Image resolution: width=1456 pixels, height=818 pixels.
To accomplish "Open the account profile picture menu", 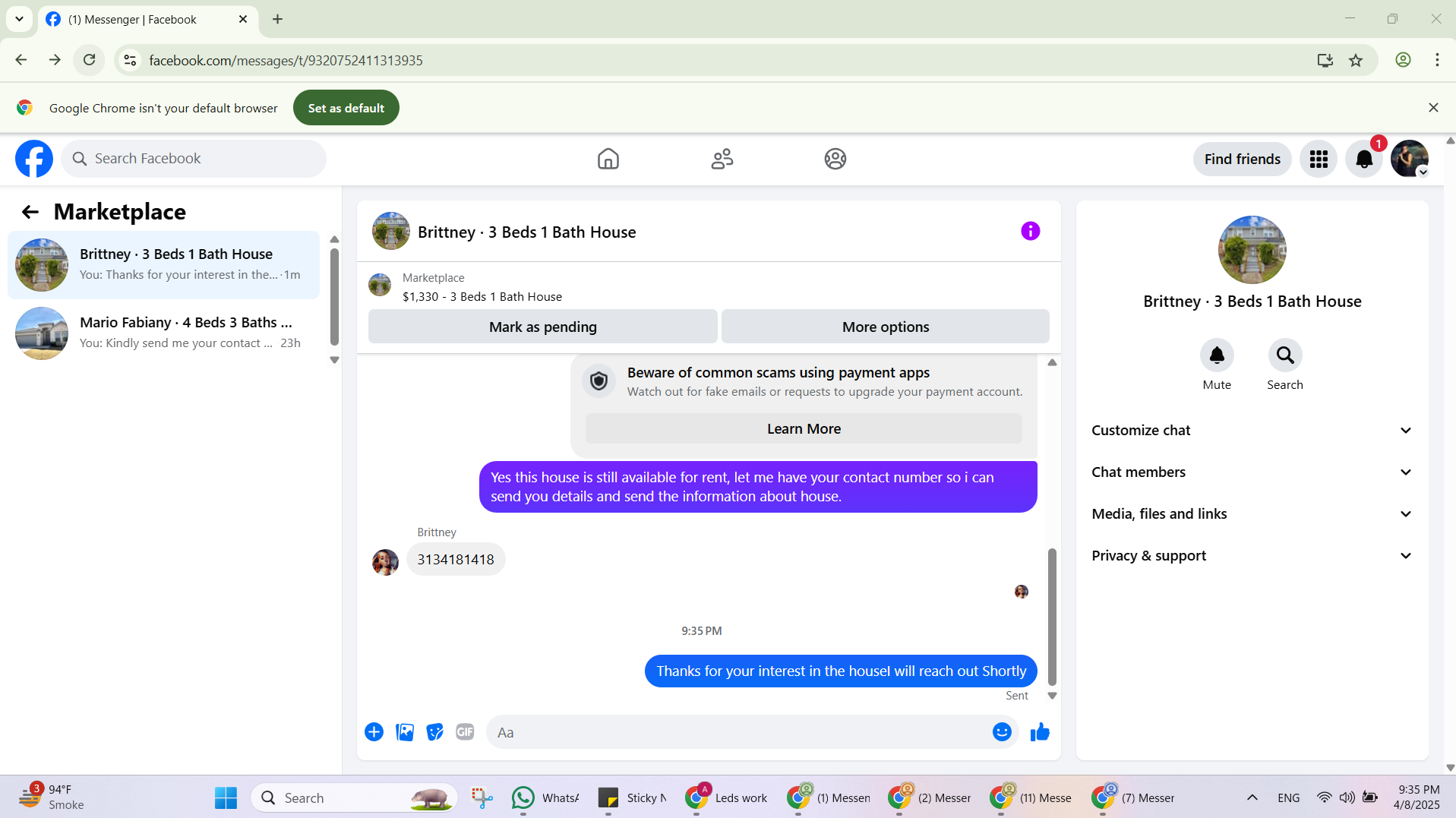I will [x=1410, y=159].
